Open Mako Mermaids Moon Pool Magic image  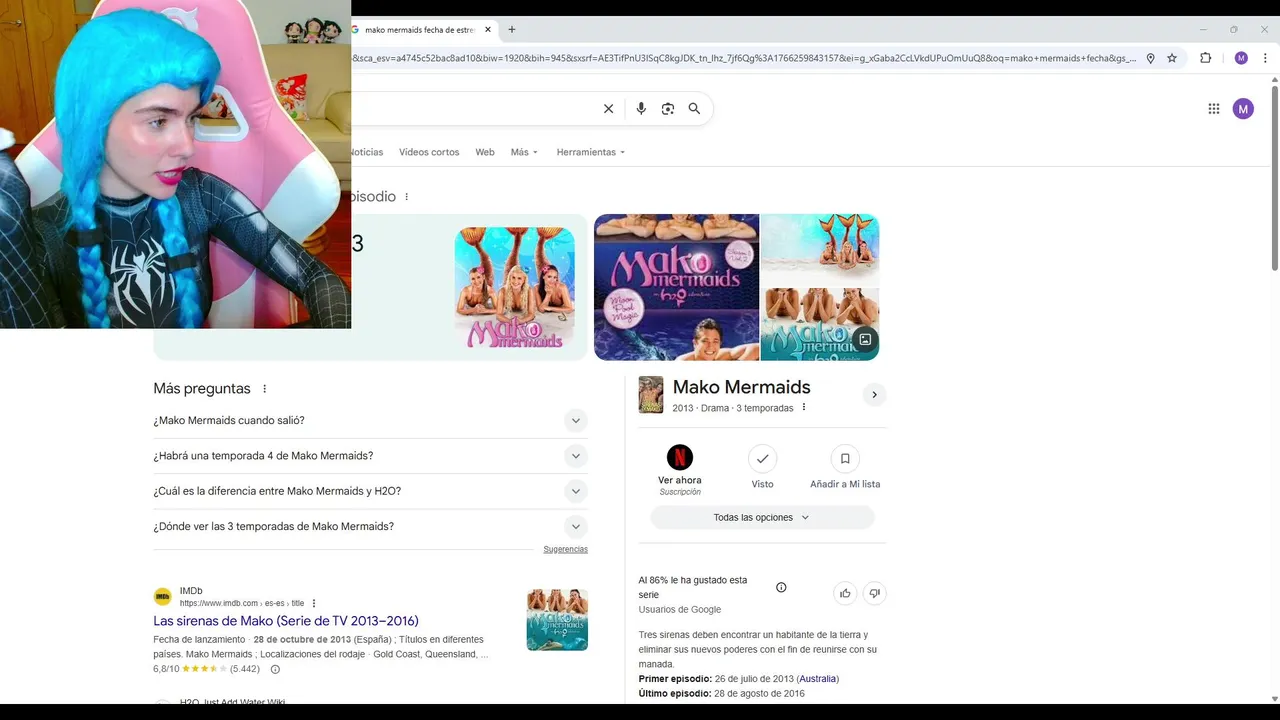point(676,287)
